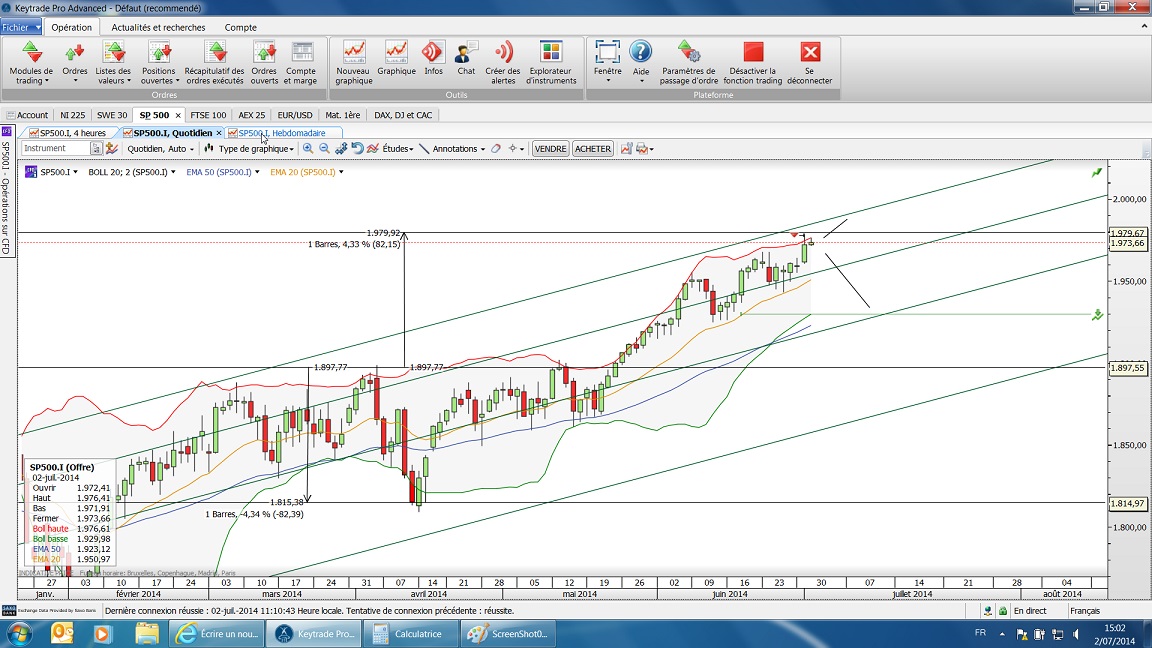
Task: Select the DAX, DJ et CAC tab
Action: 403,115
